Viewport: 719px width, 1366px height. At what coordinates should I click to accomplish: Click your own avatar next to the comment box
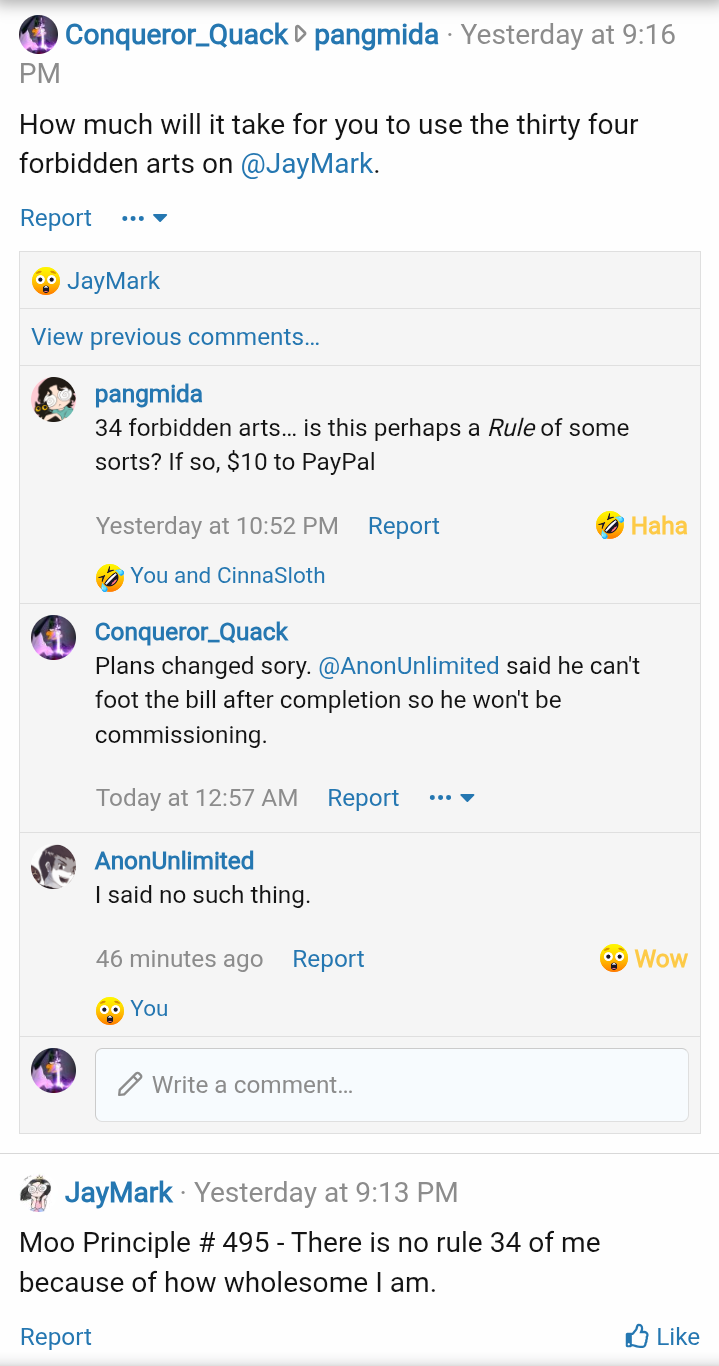(53, 1070)
